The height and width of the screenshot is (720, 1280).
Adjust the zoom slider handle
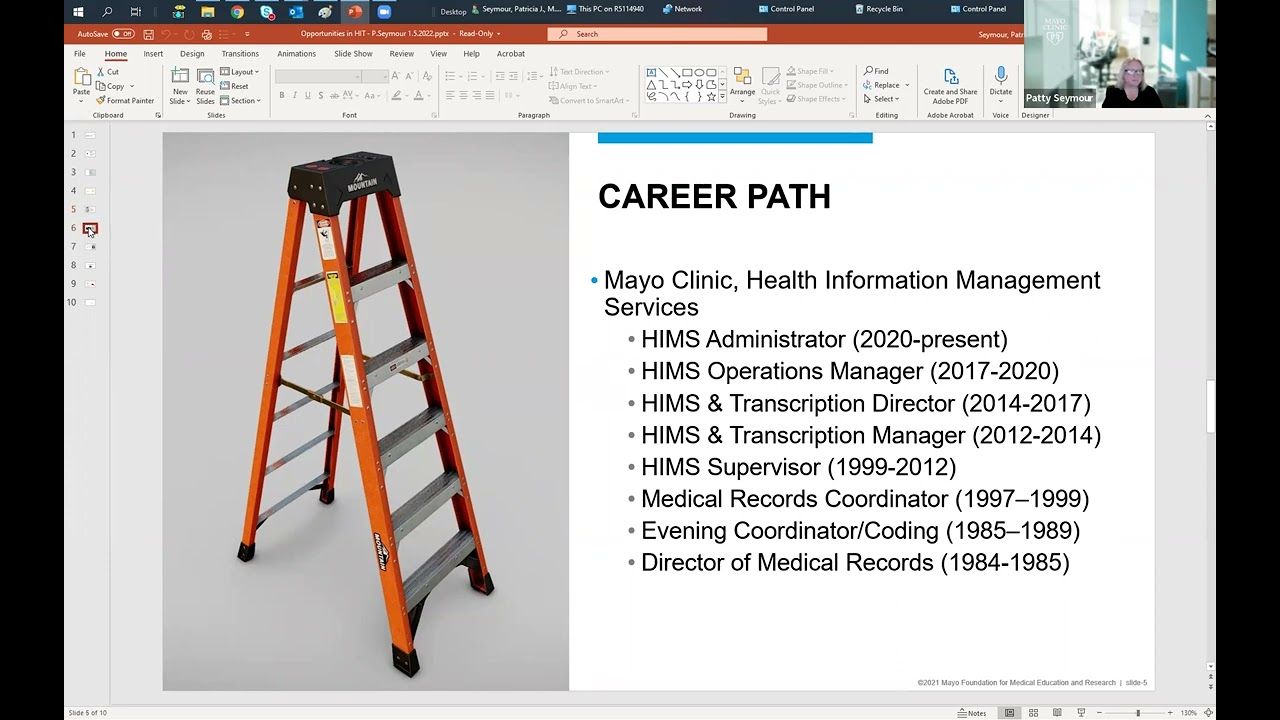[1138, 713]
